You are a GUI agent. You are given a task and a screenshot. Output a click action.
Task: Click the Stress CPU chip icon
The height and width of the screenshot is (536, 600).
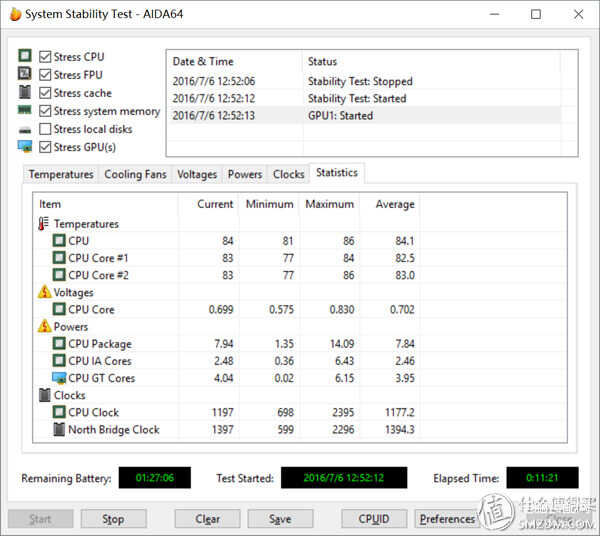[x=25, y=56]
